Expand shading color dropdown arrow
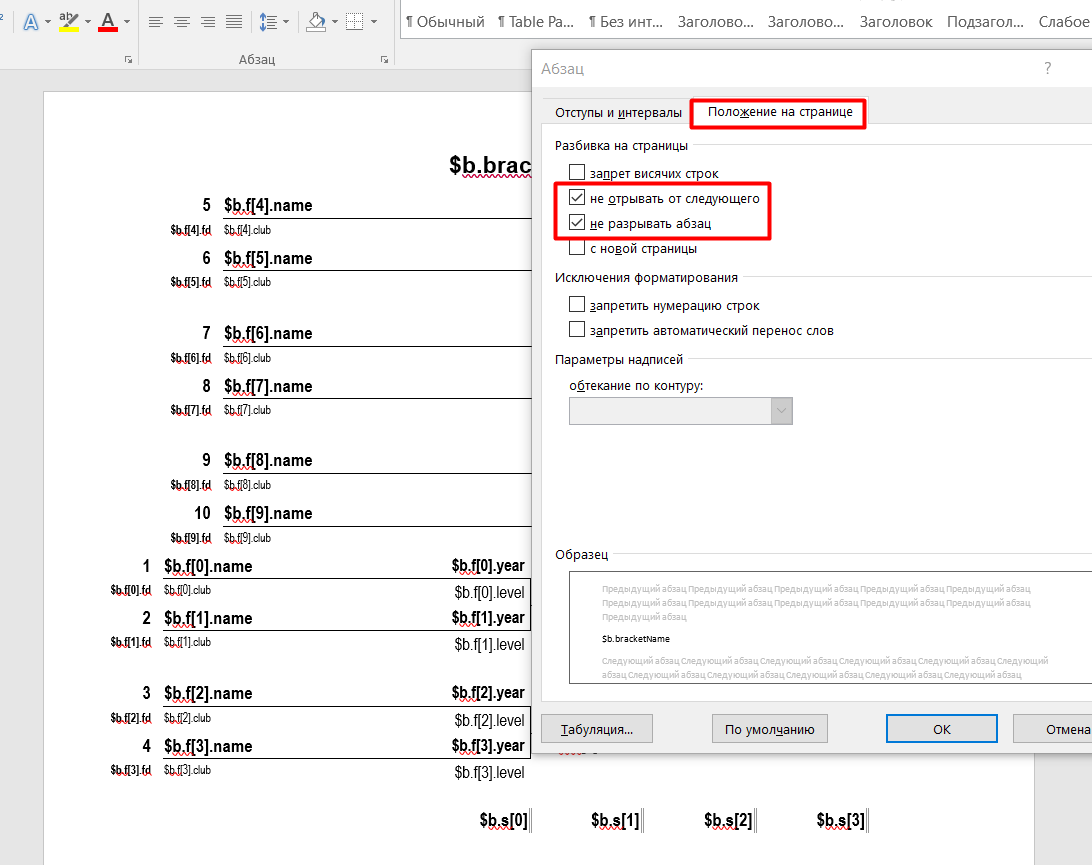1092x865 pixels. pos(335,22)
